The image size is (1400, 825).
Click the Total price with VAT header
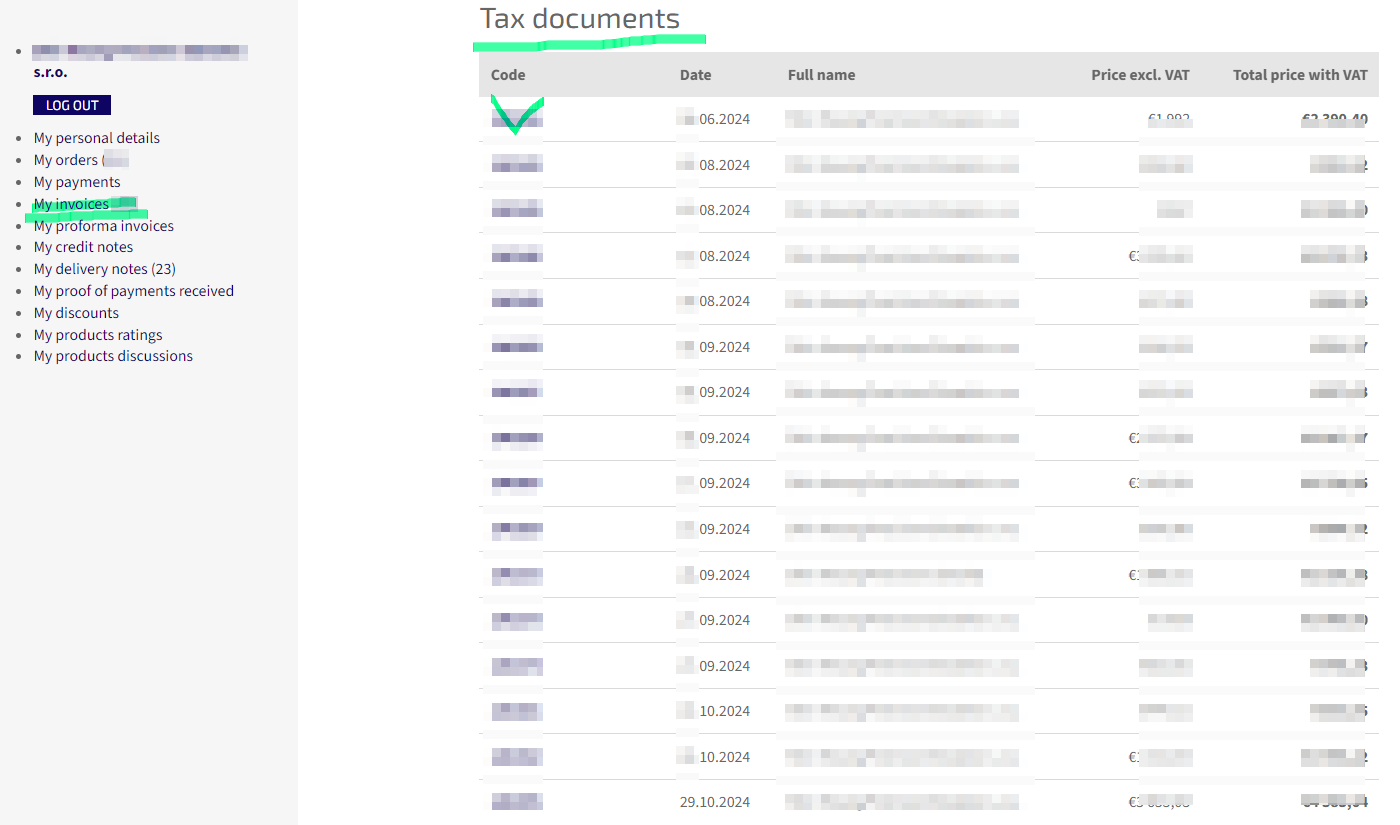click(x=1299, y=75)
